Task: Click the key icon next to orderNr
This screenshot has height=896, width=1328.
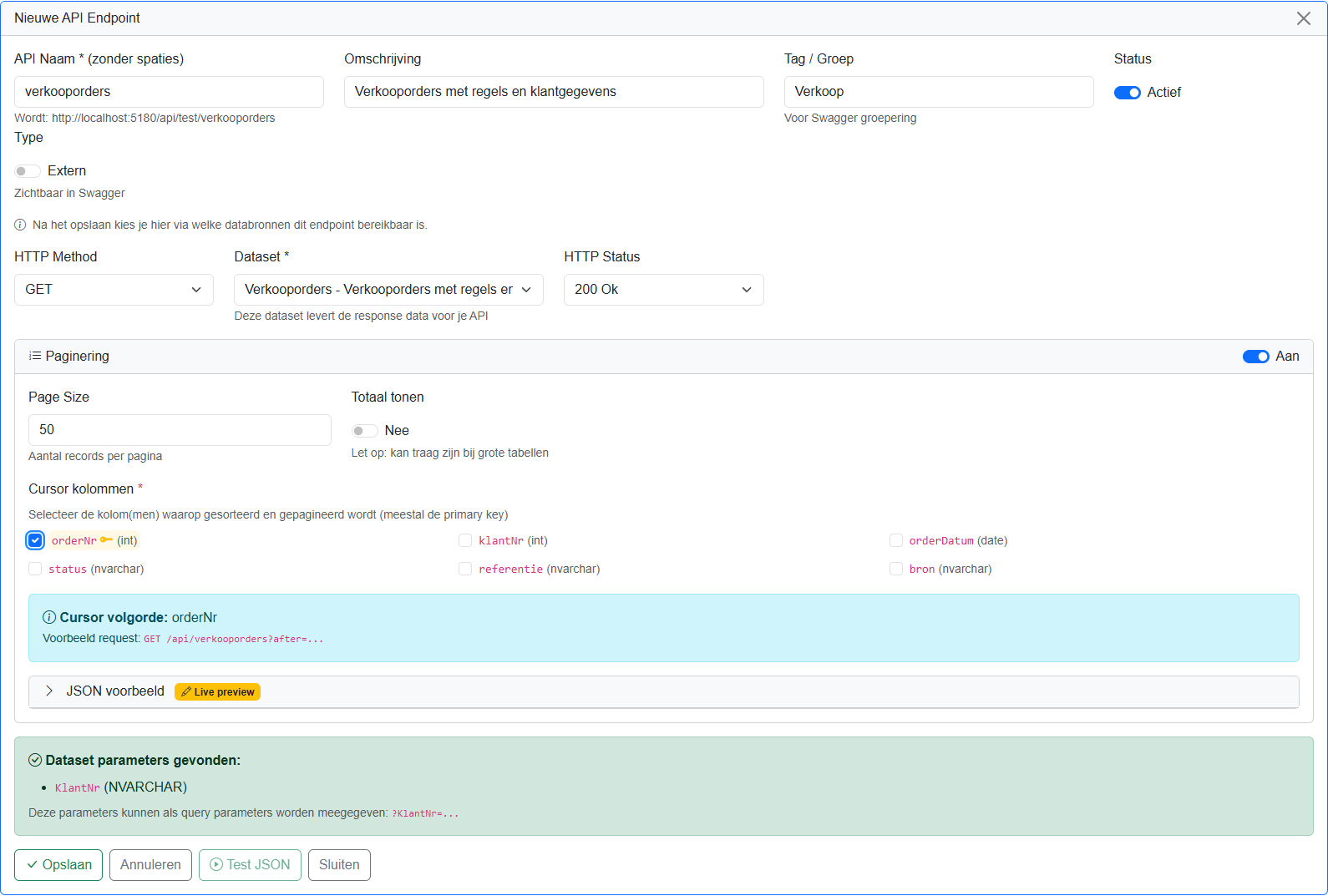Action: 106,540
